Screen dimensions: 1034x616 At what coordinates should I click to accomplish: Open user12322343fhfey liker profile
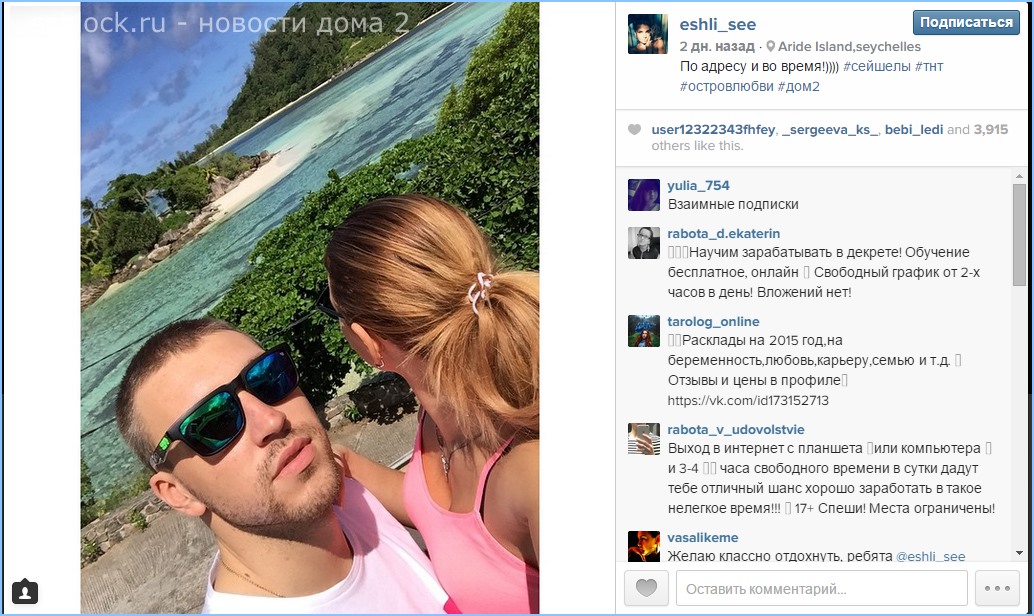[713, 130]
